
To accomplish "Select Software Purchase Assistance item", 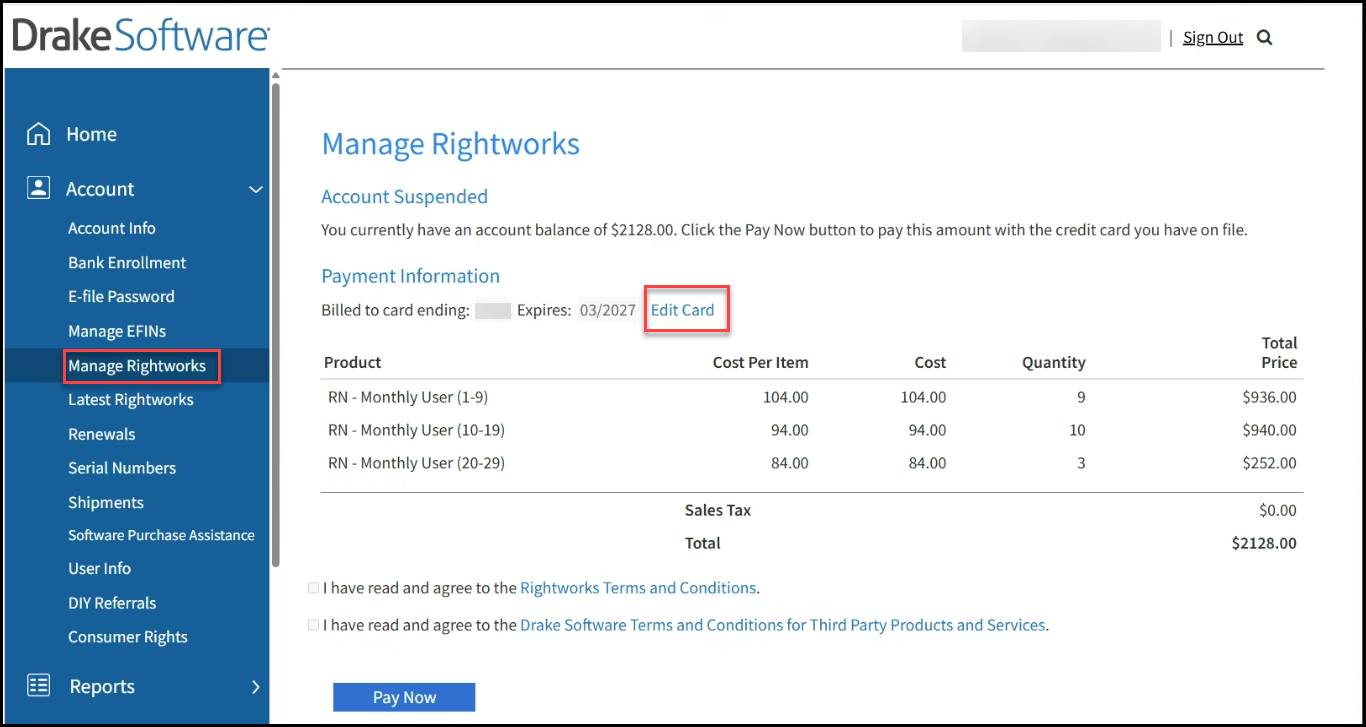I will (x=161, y=535).
